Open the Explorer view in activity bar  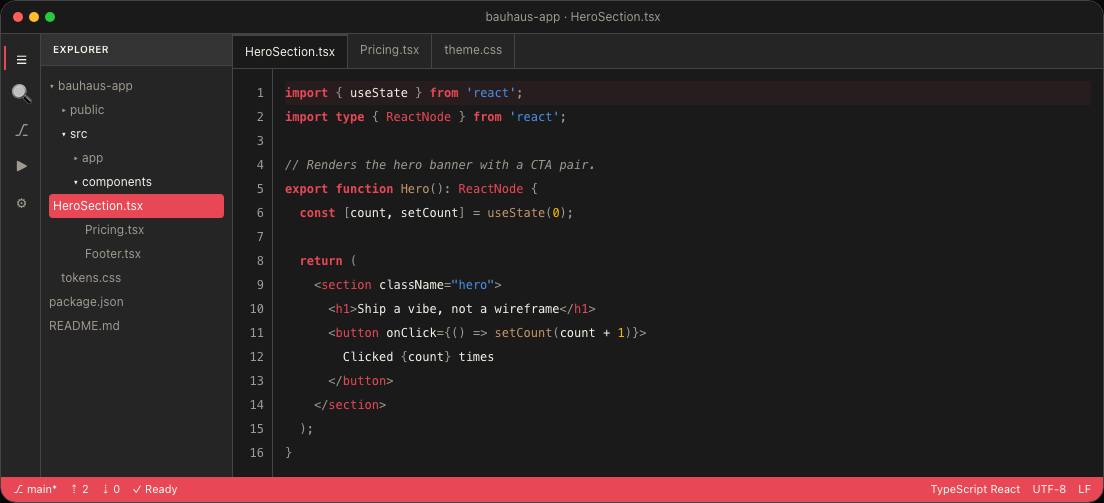pyautogui.click(x=21, y=60)
